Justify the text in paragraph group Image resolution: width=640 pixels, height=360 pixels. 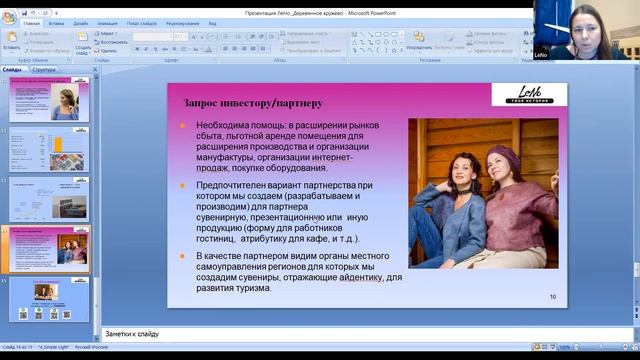point(253,49)
